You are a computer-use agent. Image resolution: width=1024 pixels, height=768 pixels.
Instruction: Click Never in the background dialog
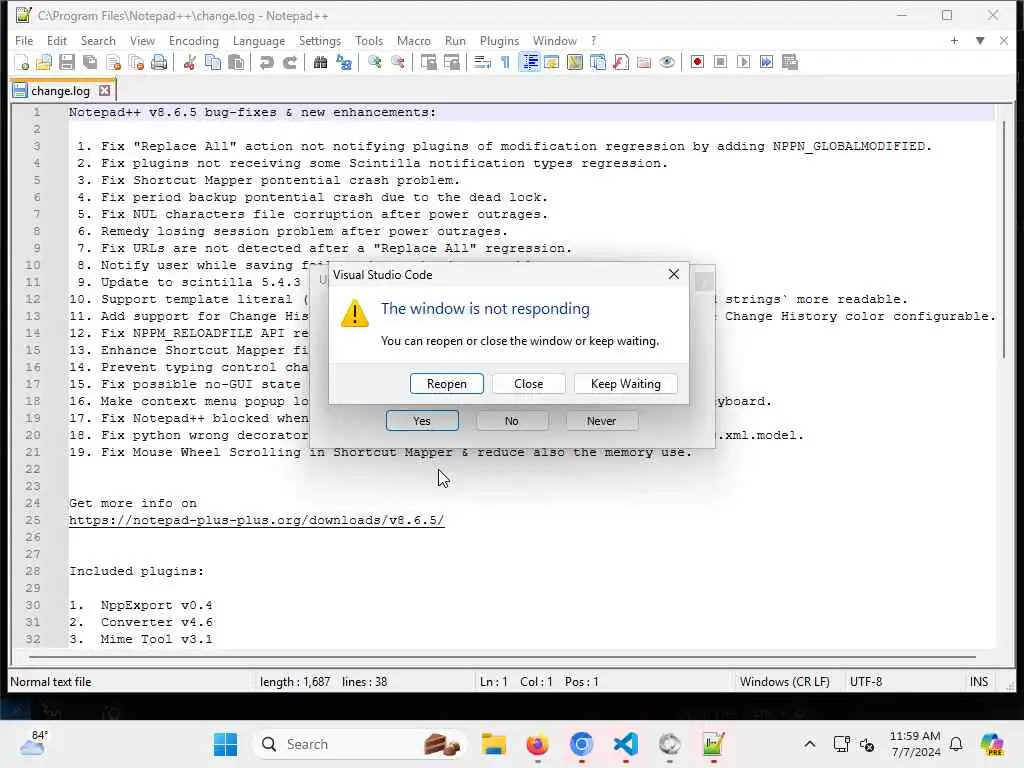tap(601, 421)
